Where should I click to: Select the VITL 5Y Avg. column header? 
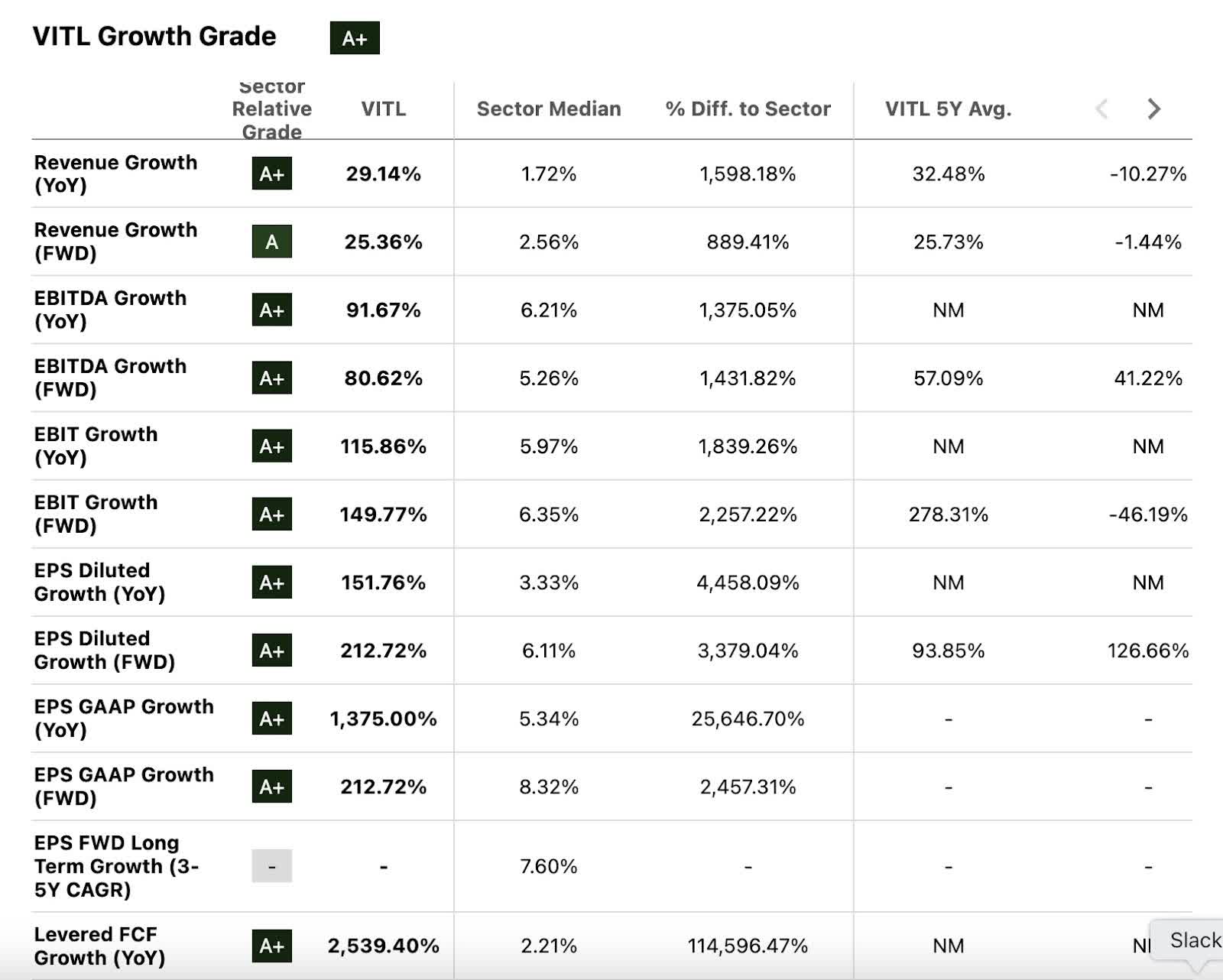tap(949, 109)
